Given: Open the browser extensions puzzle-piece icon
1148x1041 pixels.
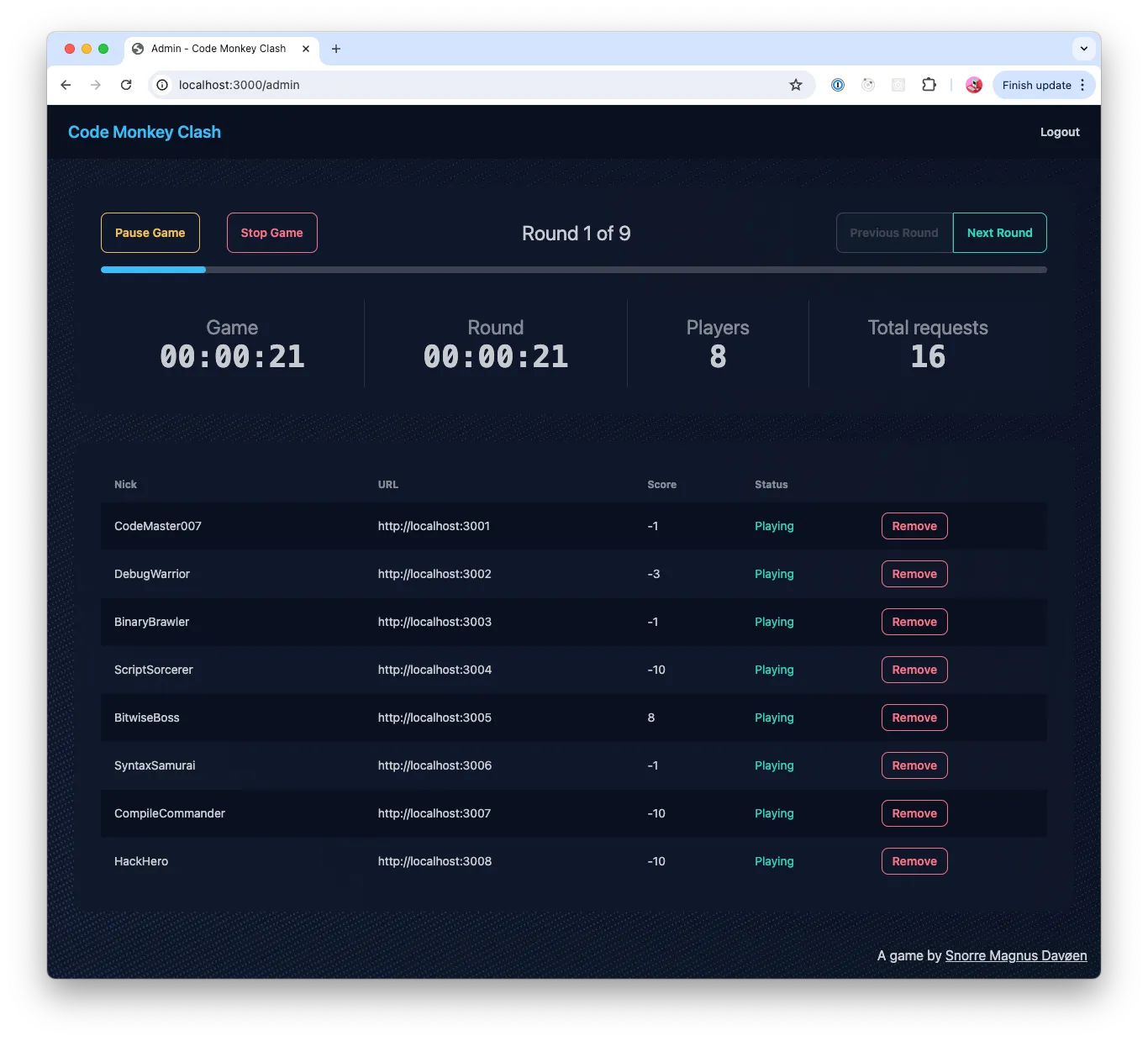Looking at the screenshot, I should pyautogui.click(x=929, y=85).
